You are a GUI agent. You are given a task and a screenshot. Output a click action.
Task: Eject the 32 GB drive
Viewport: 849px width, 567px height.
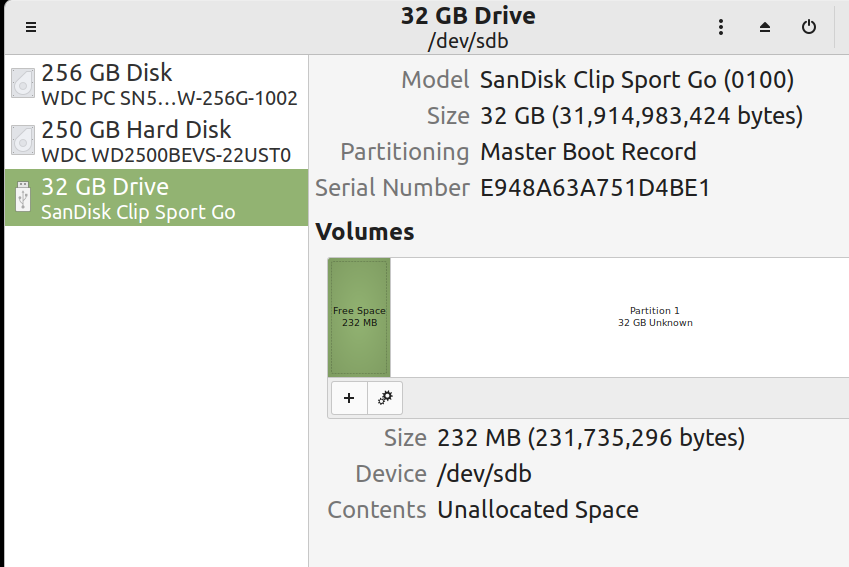click(765, 27)
